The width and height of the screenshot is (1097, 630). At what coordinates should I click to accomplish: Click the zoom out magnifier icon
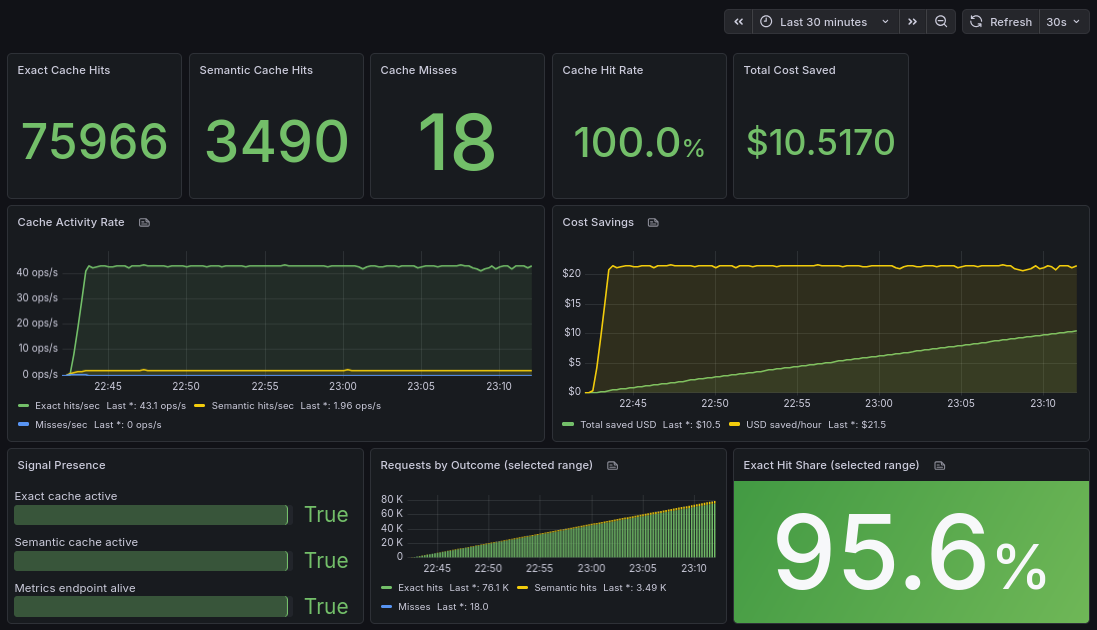[941, 21]
